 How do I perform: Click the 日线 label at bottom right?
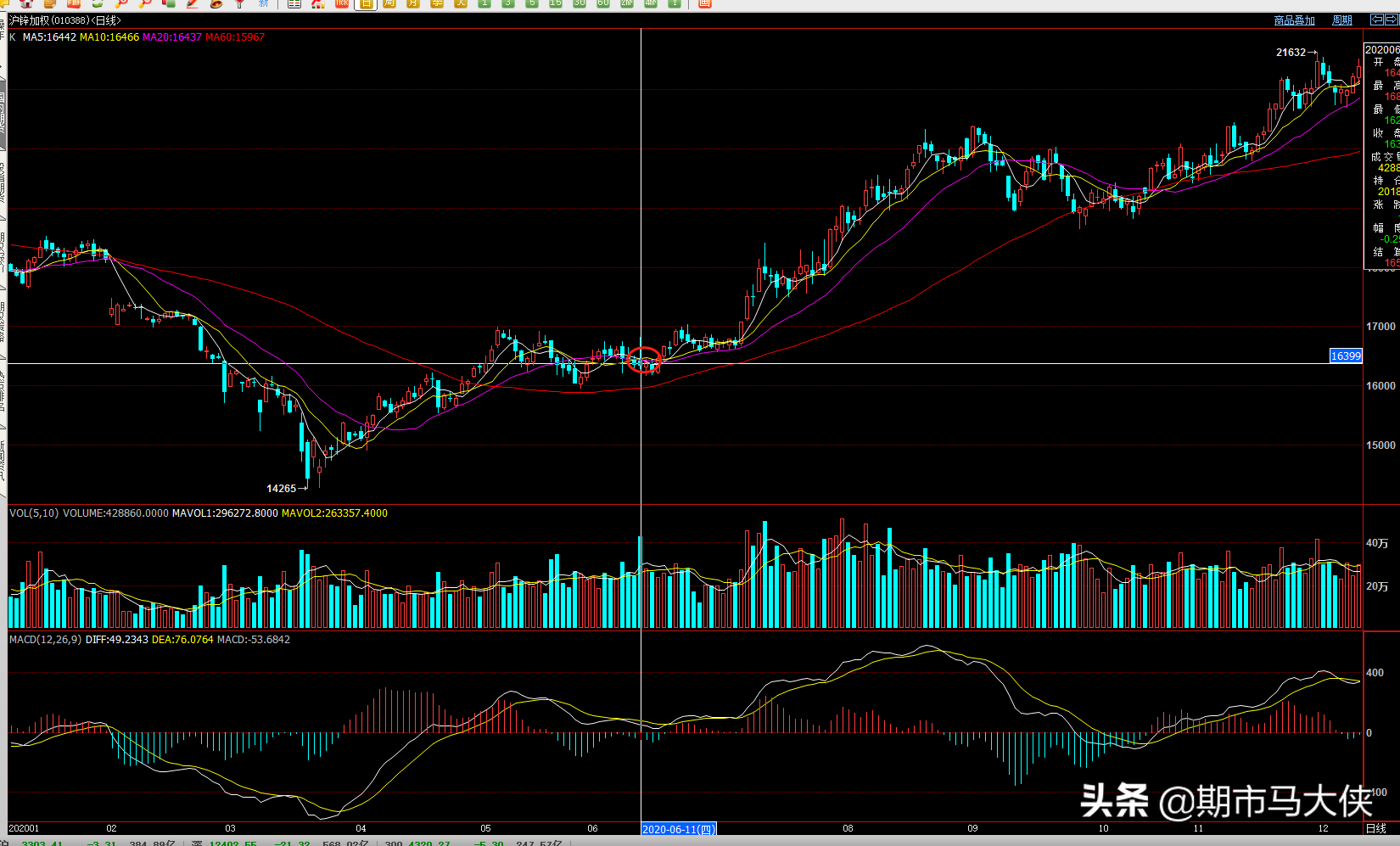pyautogui.click(x=1375, y=828)
